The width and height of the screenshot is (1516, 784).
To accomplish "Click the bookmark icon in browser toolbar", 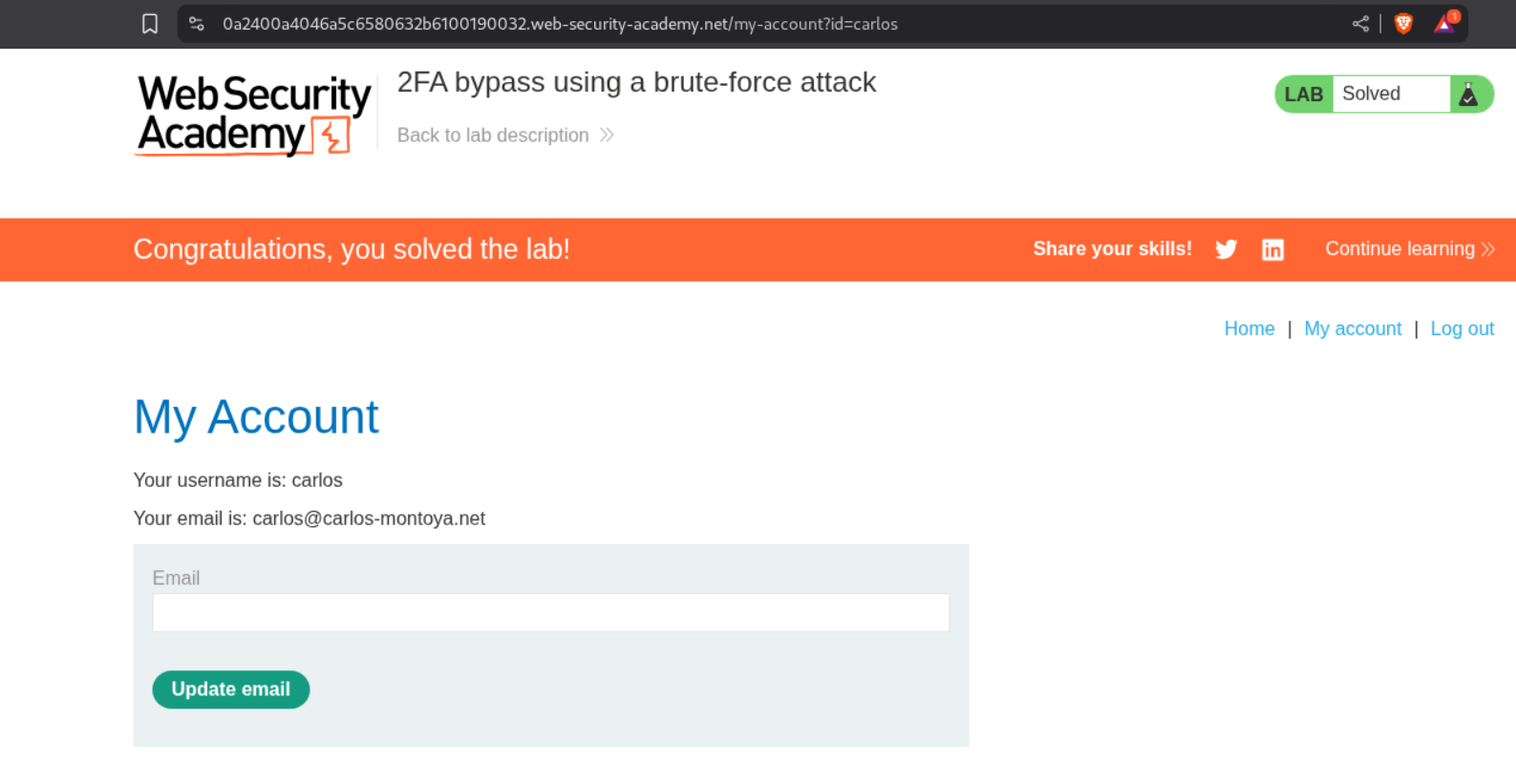I will coord(150,24).
